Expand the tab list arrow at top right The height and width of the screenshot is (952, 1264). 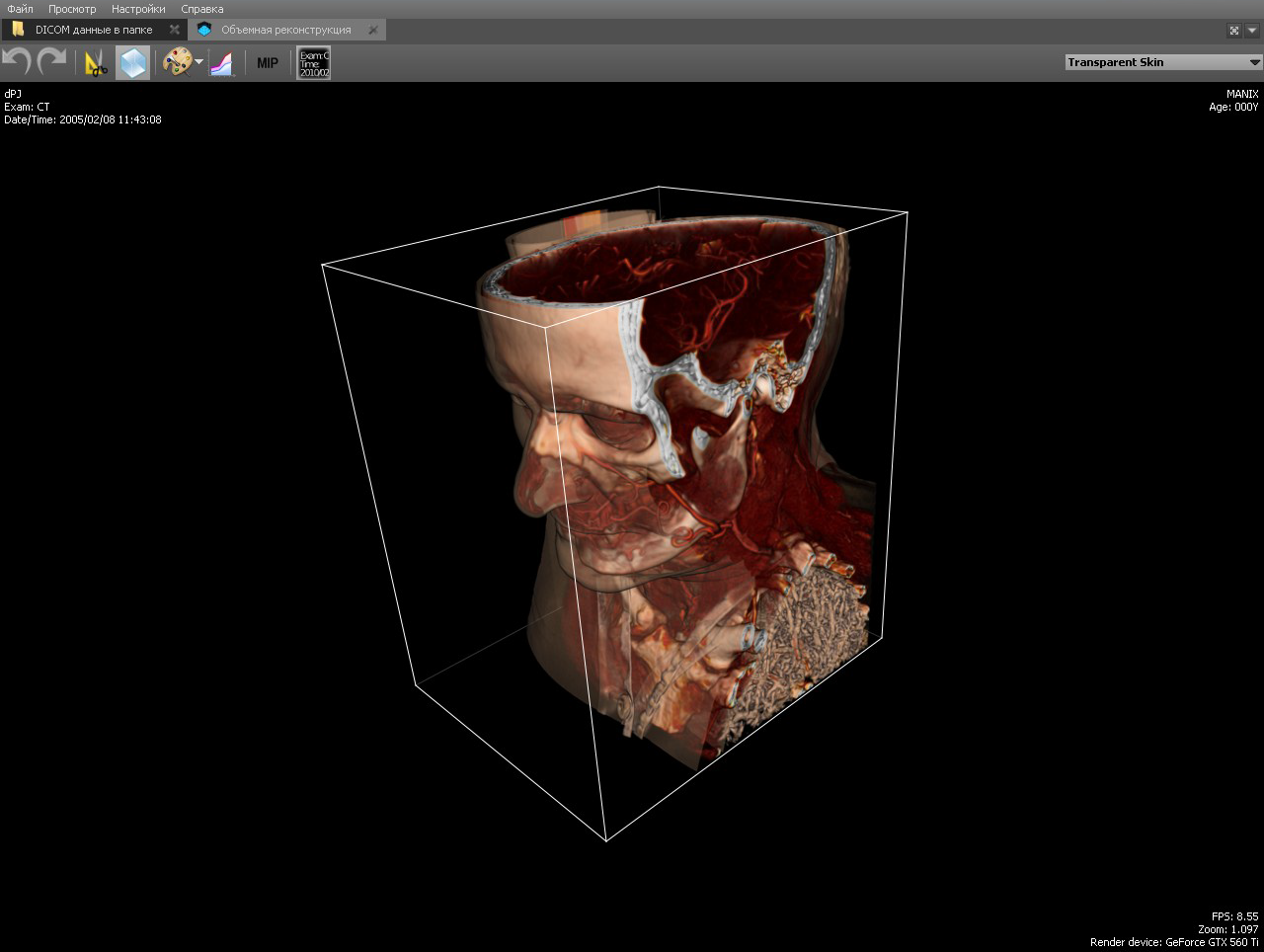(1252, 31)
